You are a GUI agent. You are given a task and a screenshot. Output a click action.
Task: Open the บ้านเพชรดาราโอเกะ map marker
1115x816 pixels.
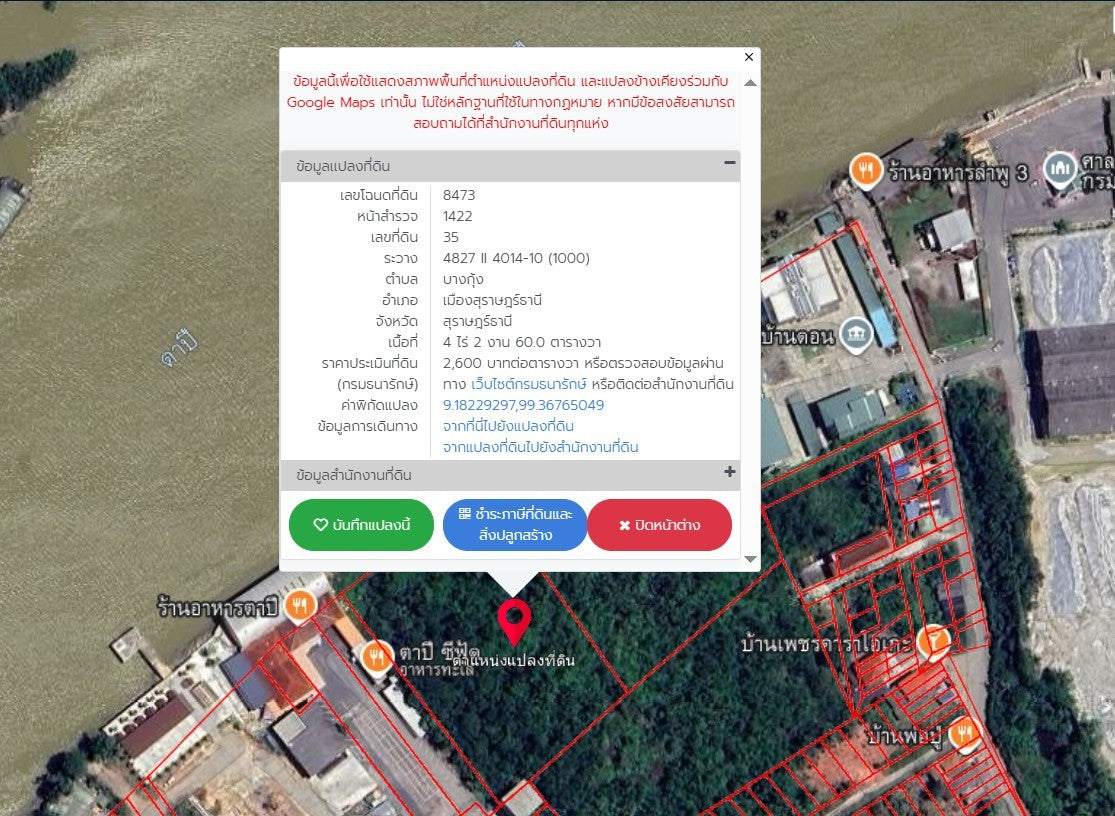[x=934, y=639]
